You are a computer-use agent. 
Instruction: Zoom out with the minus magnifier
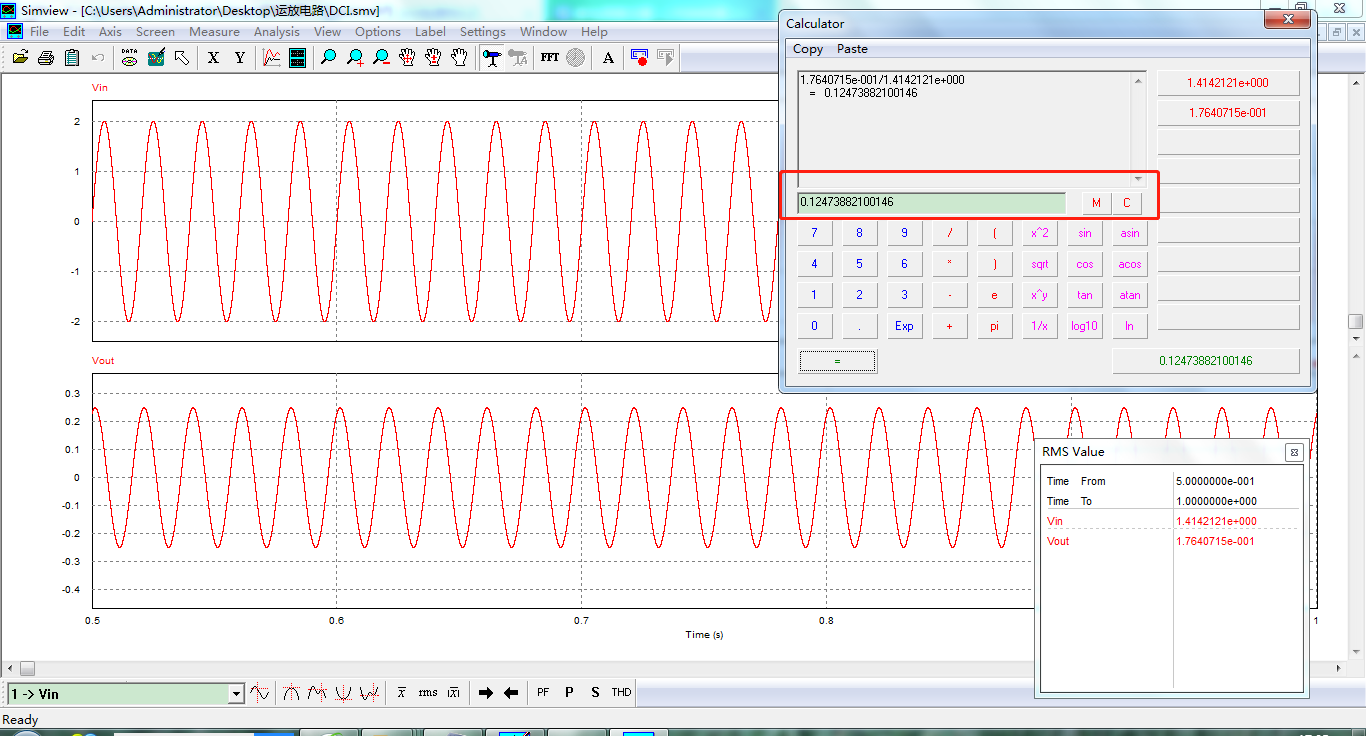(381, 58)
